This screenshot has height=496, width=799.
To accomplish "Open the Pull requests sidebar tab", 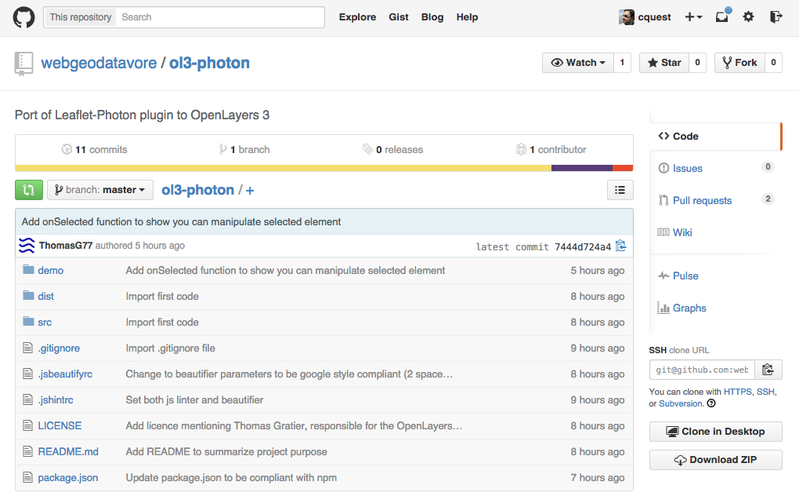I will [x=715, y=200].
